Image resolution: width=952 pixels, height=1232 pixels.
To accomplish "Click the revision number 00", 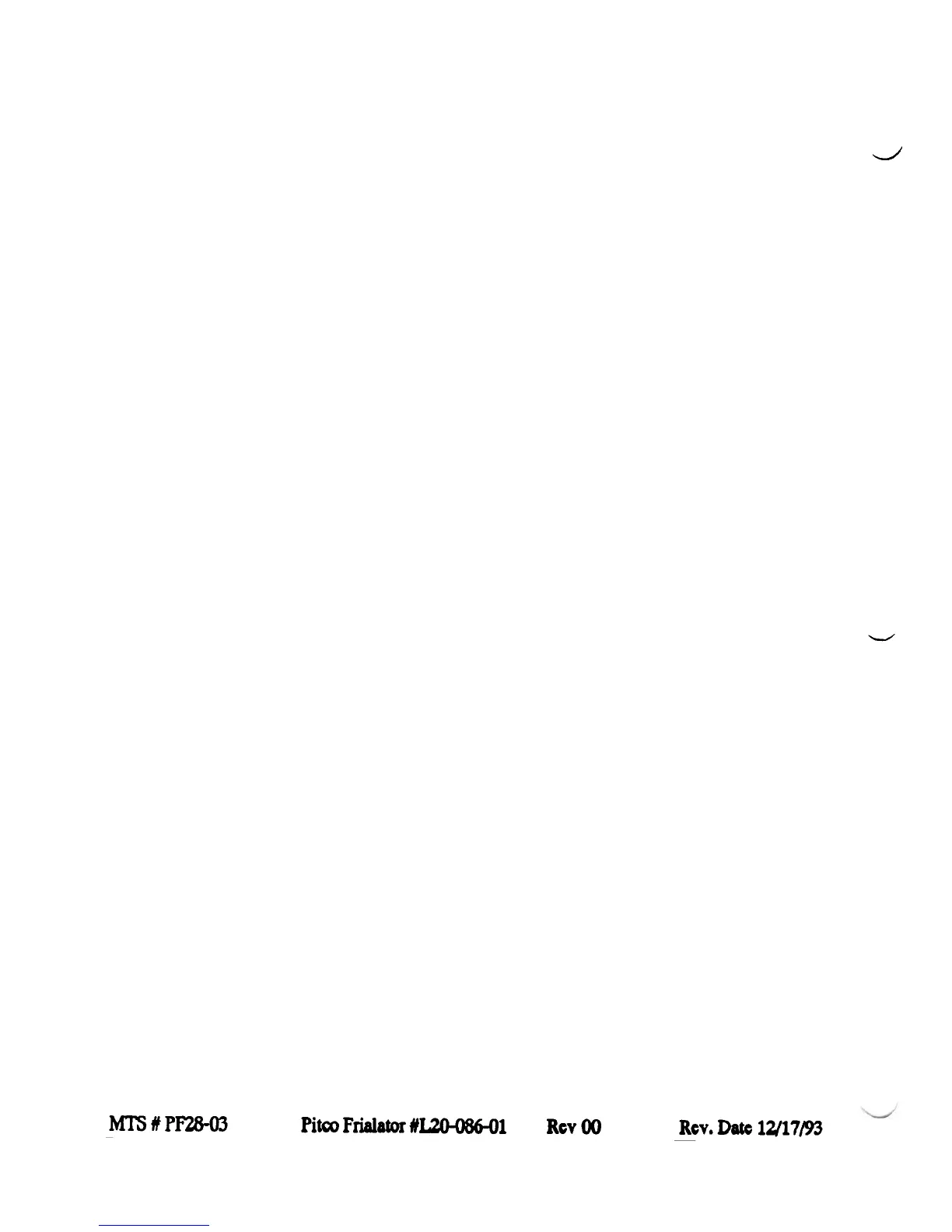I will click(590, 1126).
